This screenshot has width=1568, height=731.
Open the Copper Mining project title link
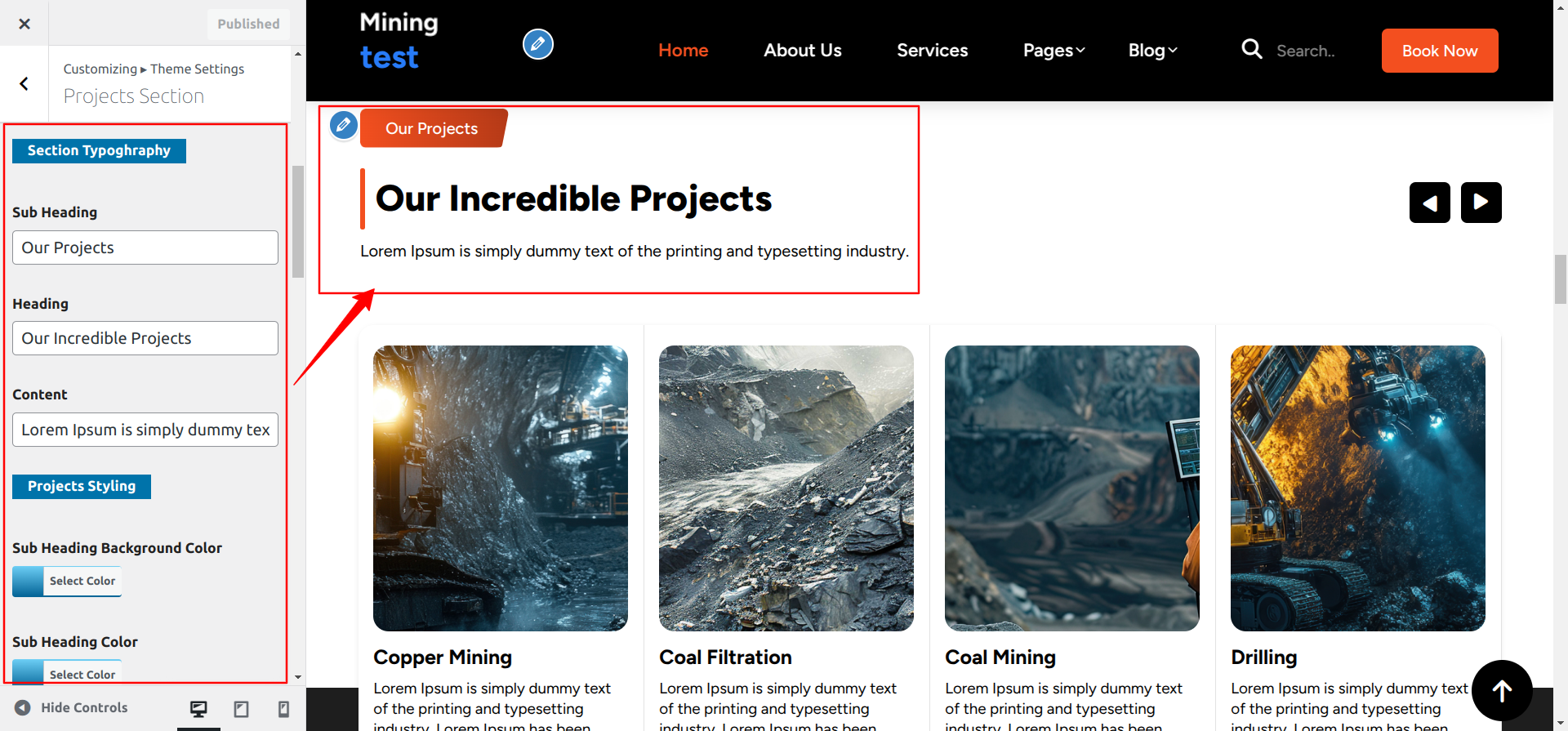click(443, 657)
